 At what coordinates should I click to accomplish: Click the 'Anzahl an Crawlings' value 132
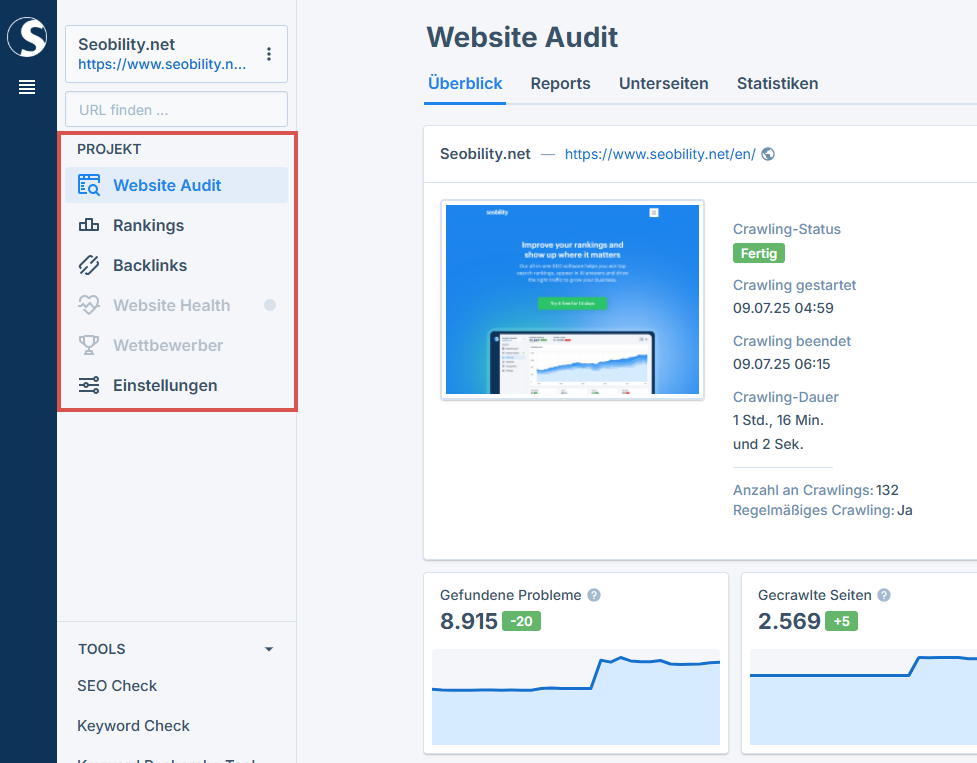[887, 490]
